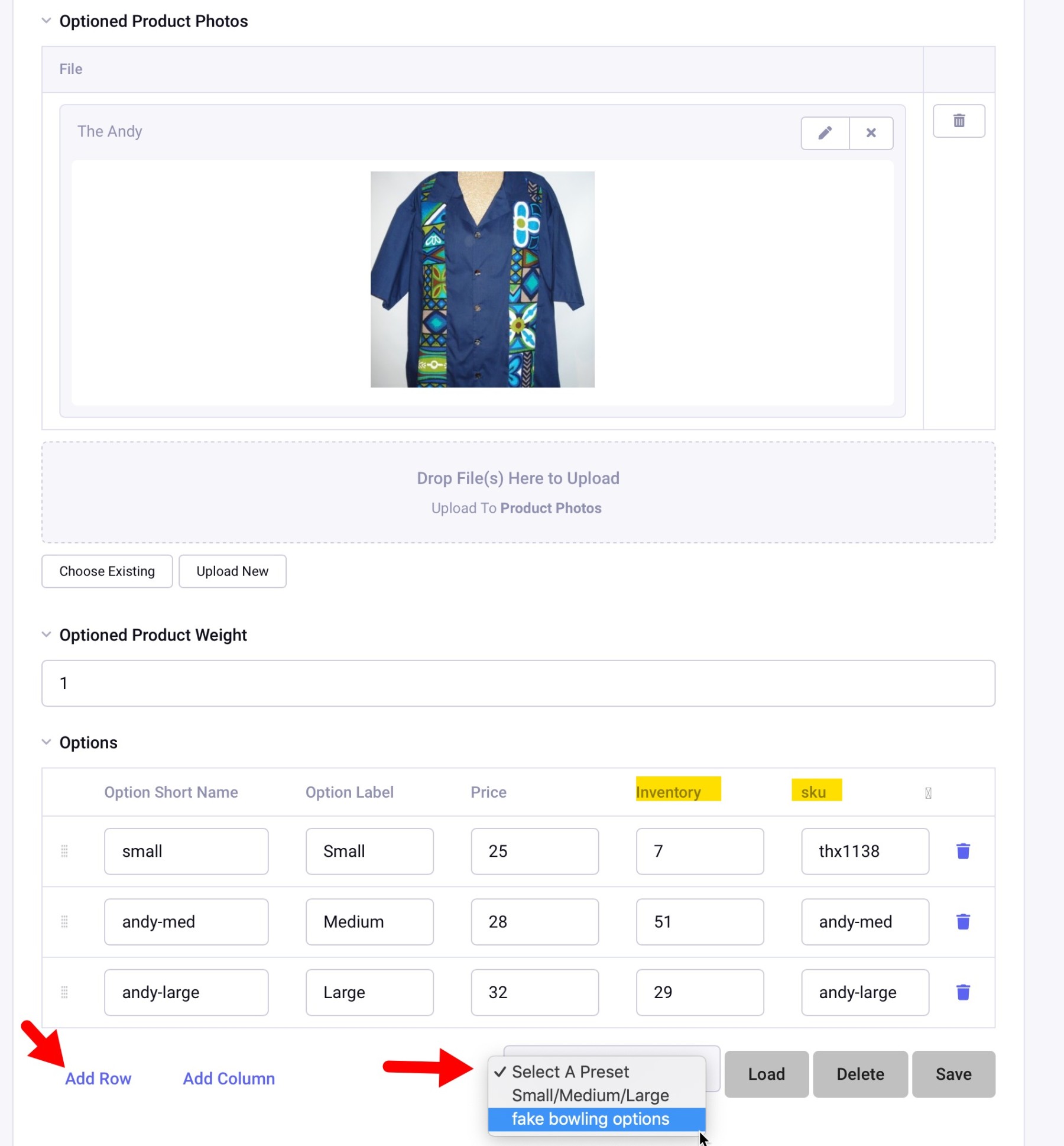Click the Choose Existing button
1064x1146 pixels.
[x=107, y=571]
